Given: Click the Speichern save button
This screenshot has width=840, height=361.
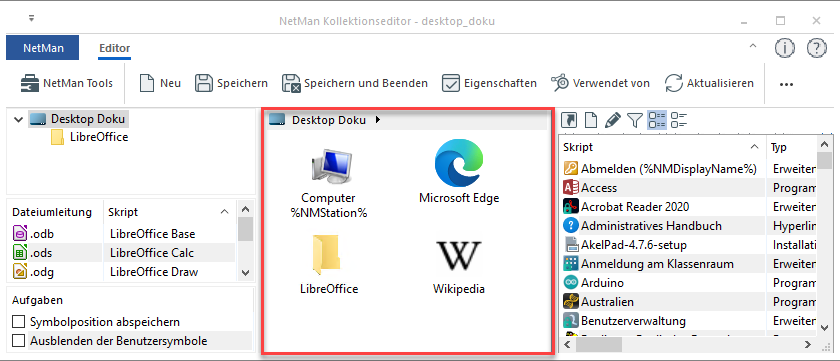Looking at the screenshot, I should click(231, 84).
